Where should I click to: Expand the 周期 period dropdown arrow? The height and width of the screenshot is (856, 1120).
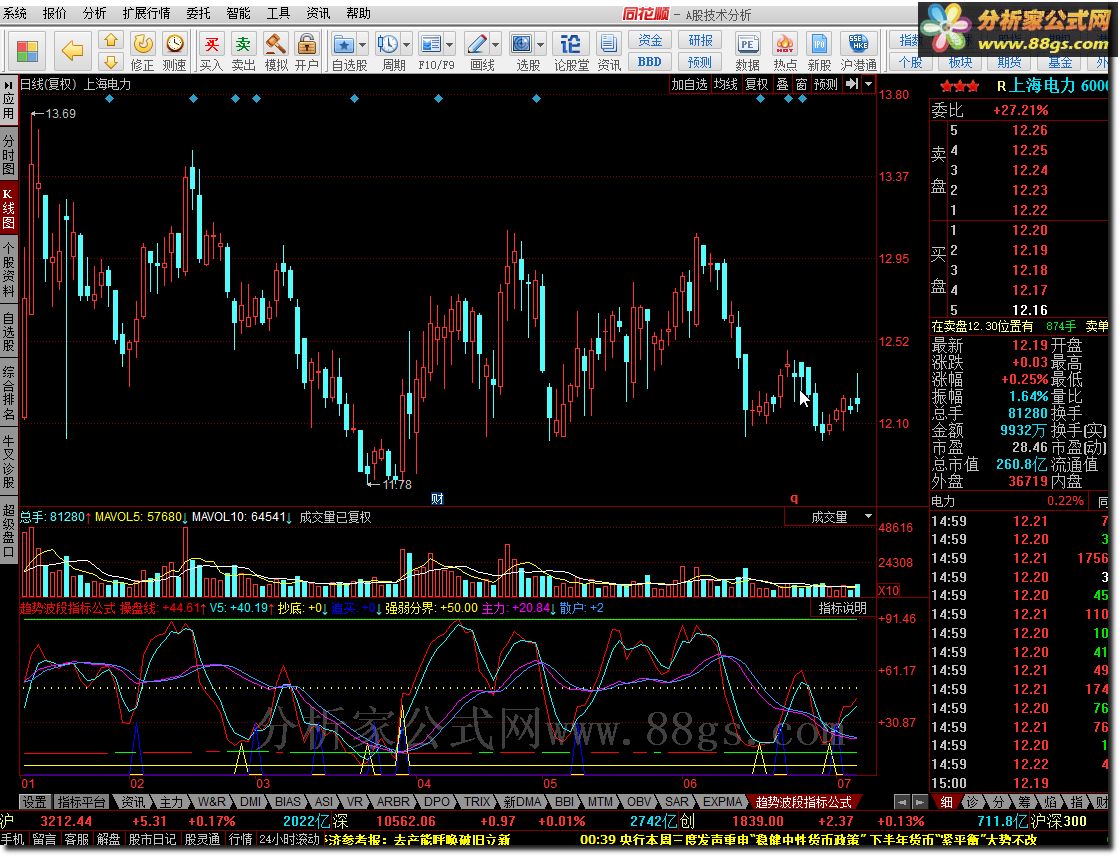coord(406,44)
